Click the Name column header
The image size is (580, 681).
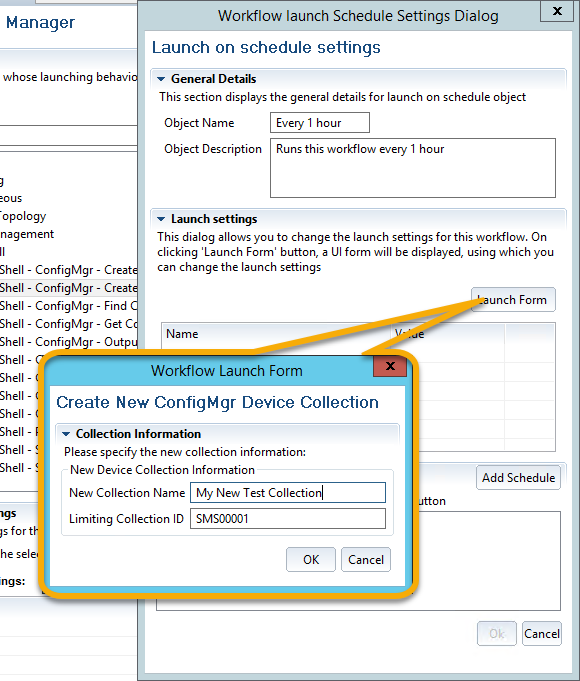pyautogui.click(x=276, y=334)
